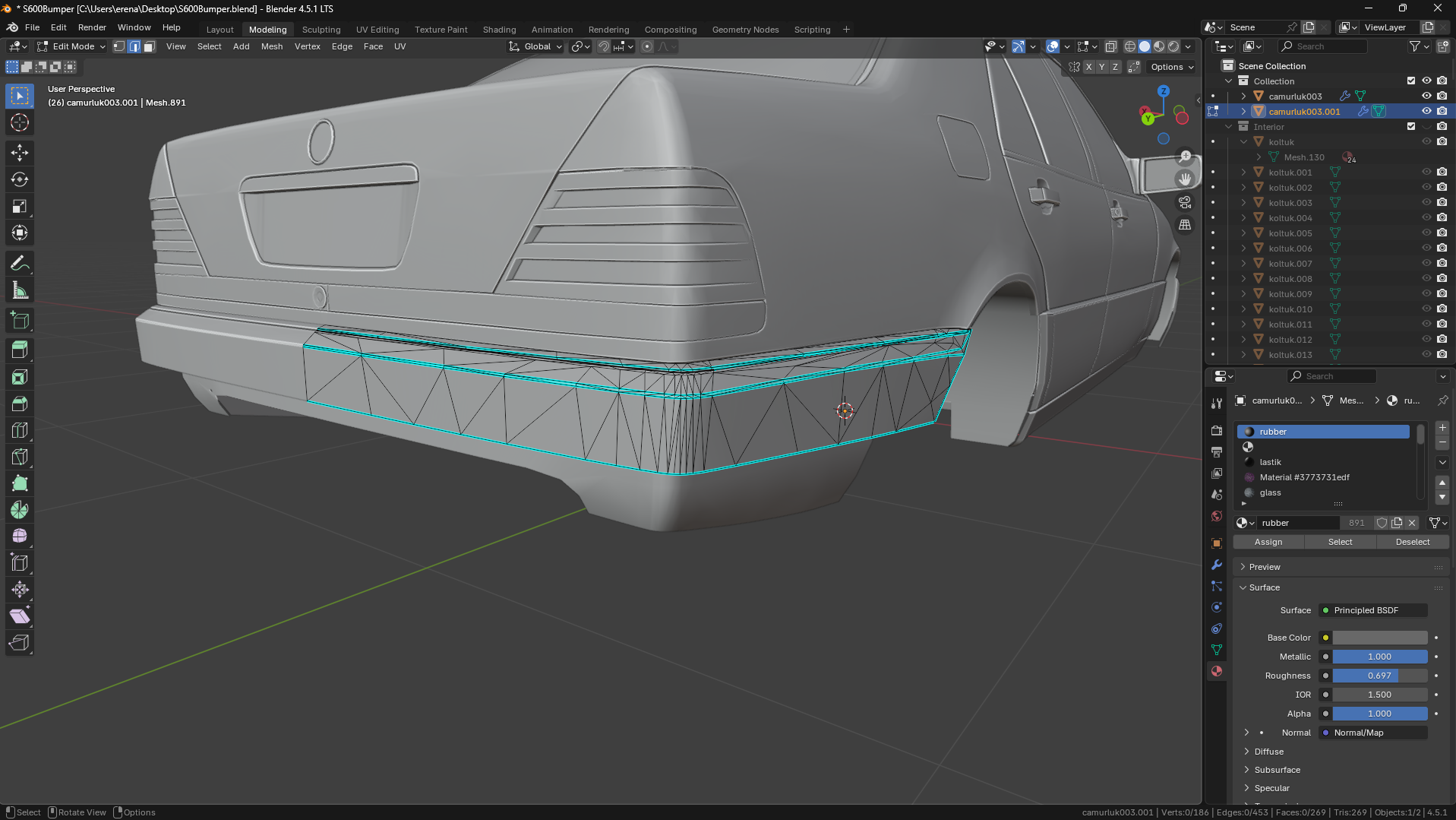Select the Rotate tool in the toolbar
The width and height of the screenshot is (1456, 820).
pos(20,179)
